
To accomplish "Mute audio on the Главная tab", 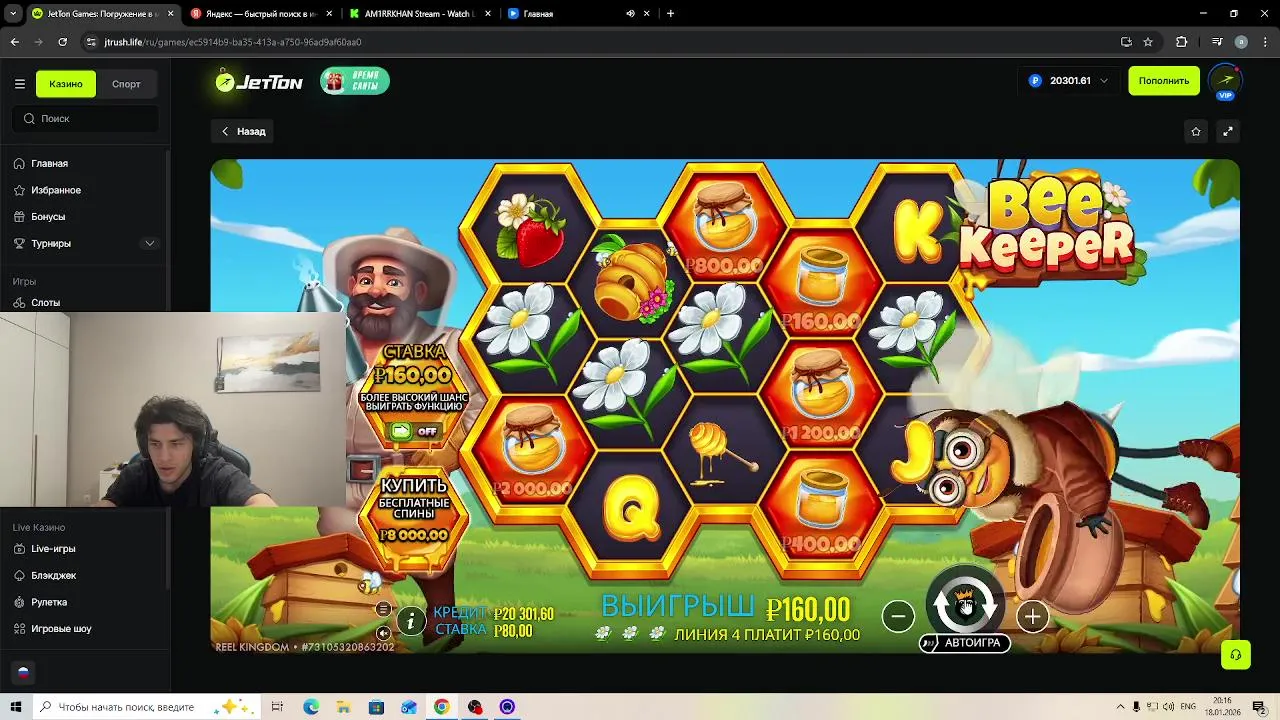I will pos(630,14).
